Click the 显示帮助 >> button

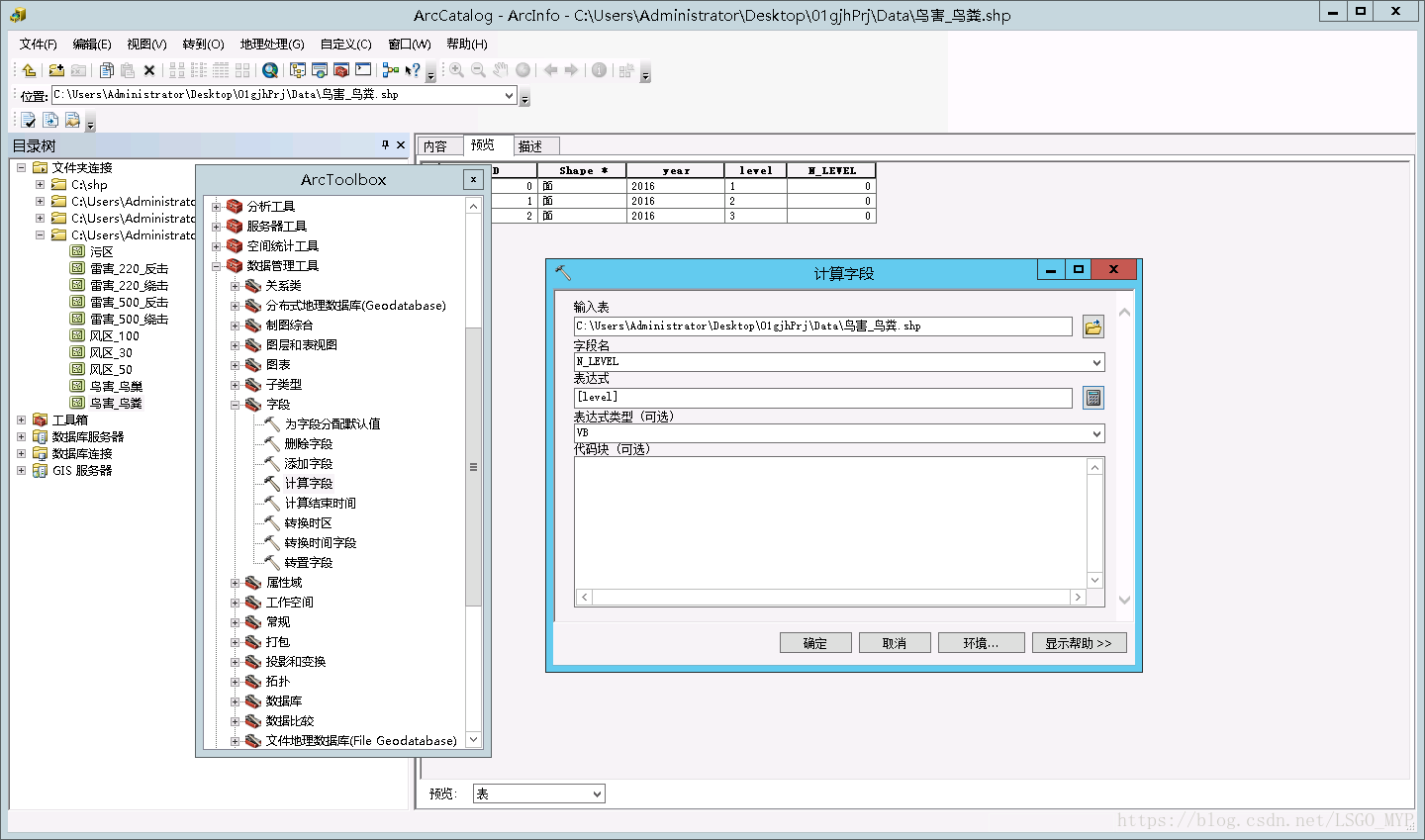[1079, 643]
